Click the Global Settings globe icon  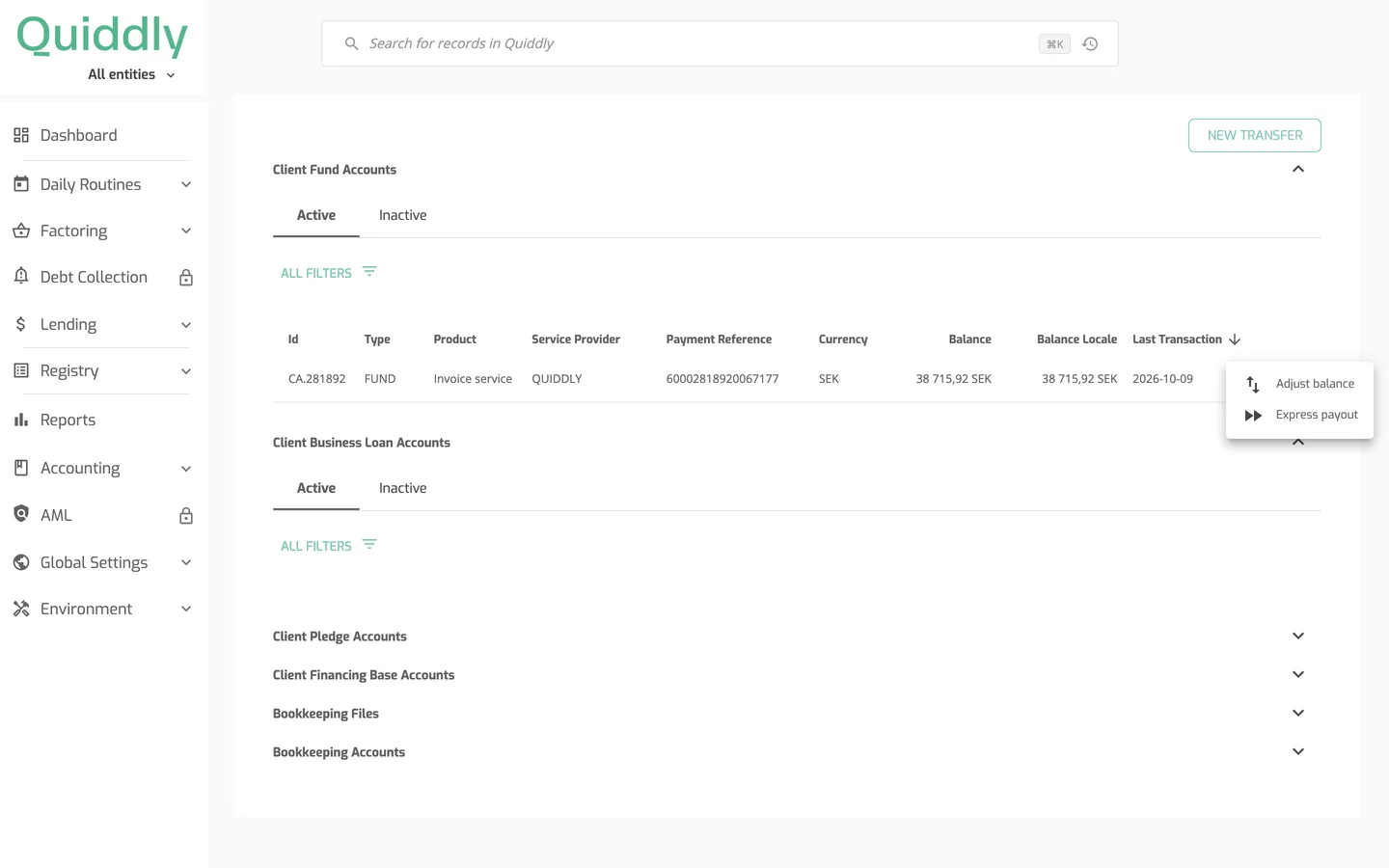point(21,562)
